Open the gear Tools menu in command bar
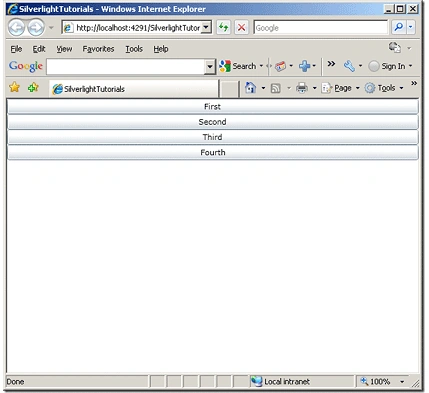This screenshot has height=393, width=429. (384, 88)
